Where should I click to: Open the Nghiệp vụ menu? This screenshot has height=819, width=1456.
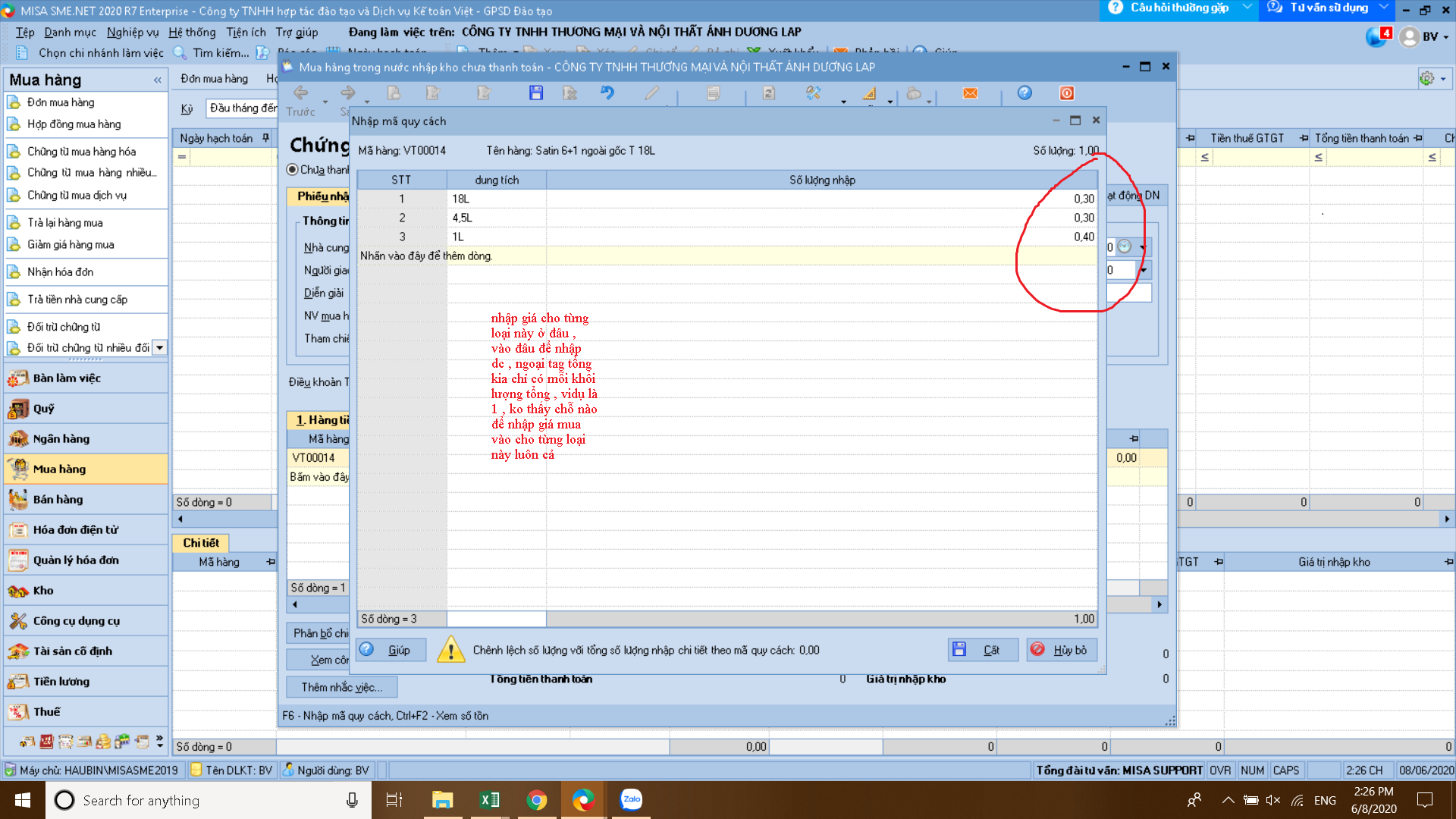coord(133,32)
